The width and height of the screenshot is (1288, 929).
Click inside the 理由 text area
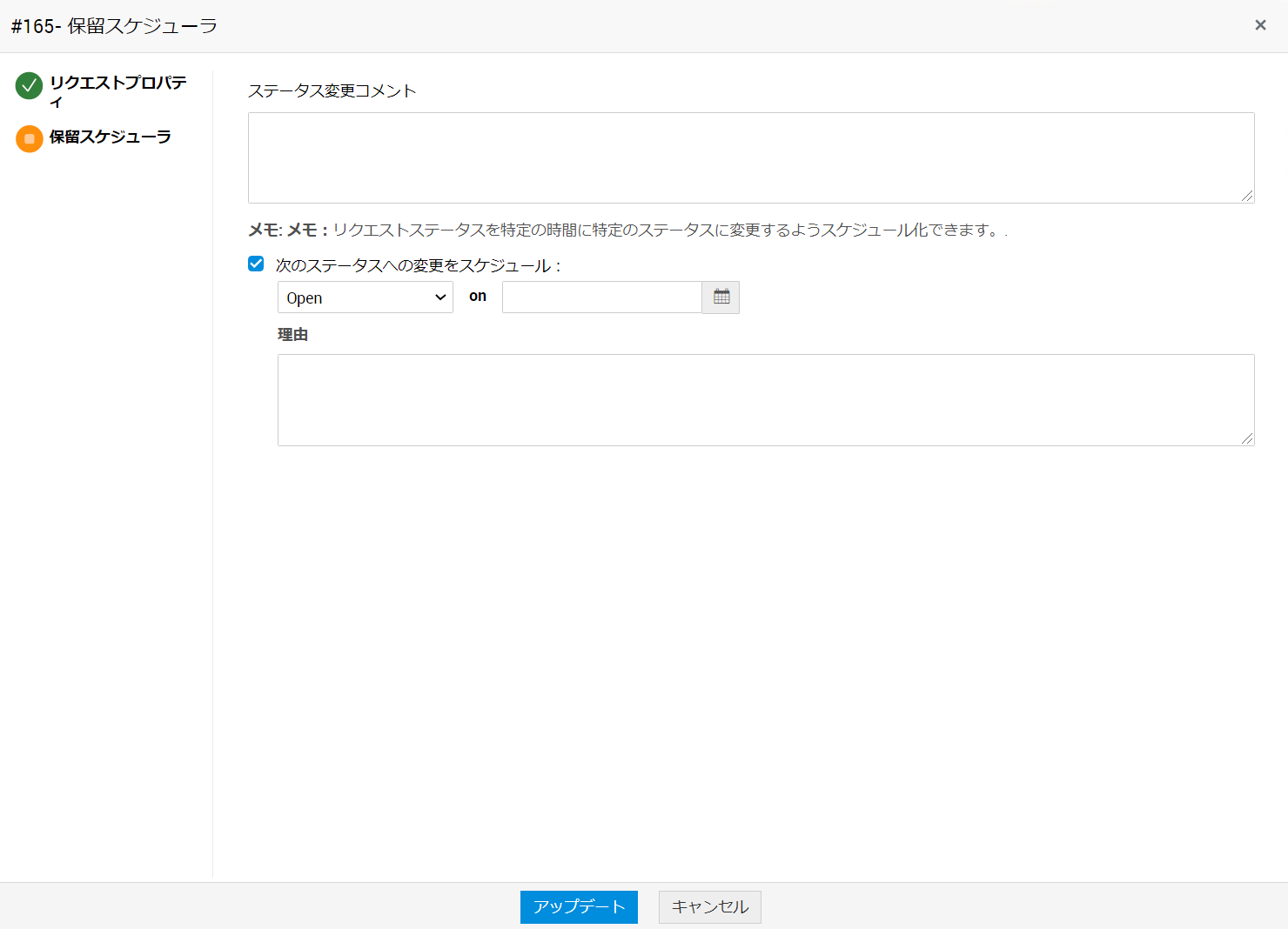point(765,400)
